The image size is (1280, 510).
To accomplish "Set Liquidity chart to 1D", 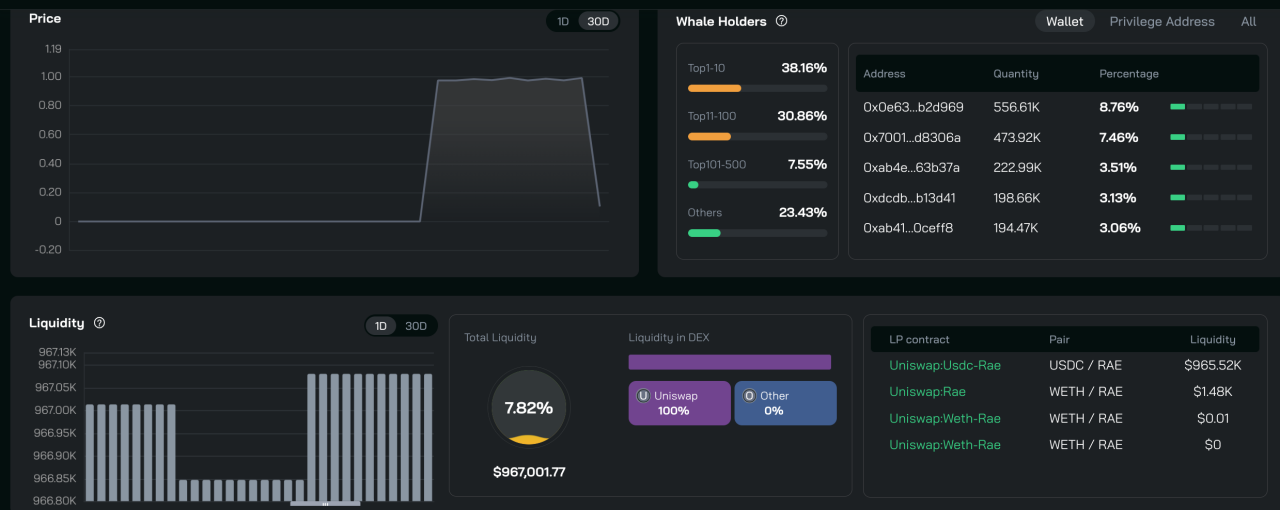I will point(381,326).
